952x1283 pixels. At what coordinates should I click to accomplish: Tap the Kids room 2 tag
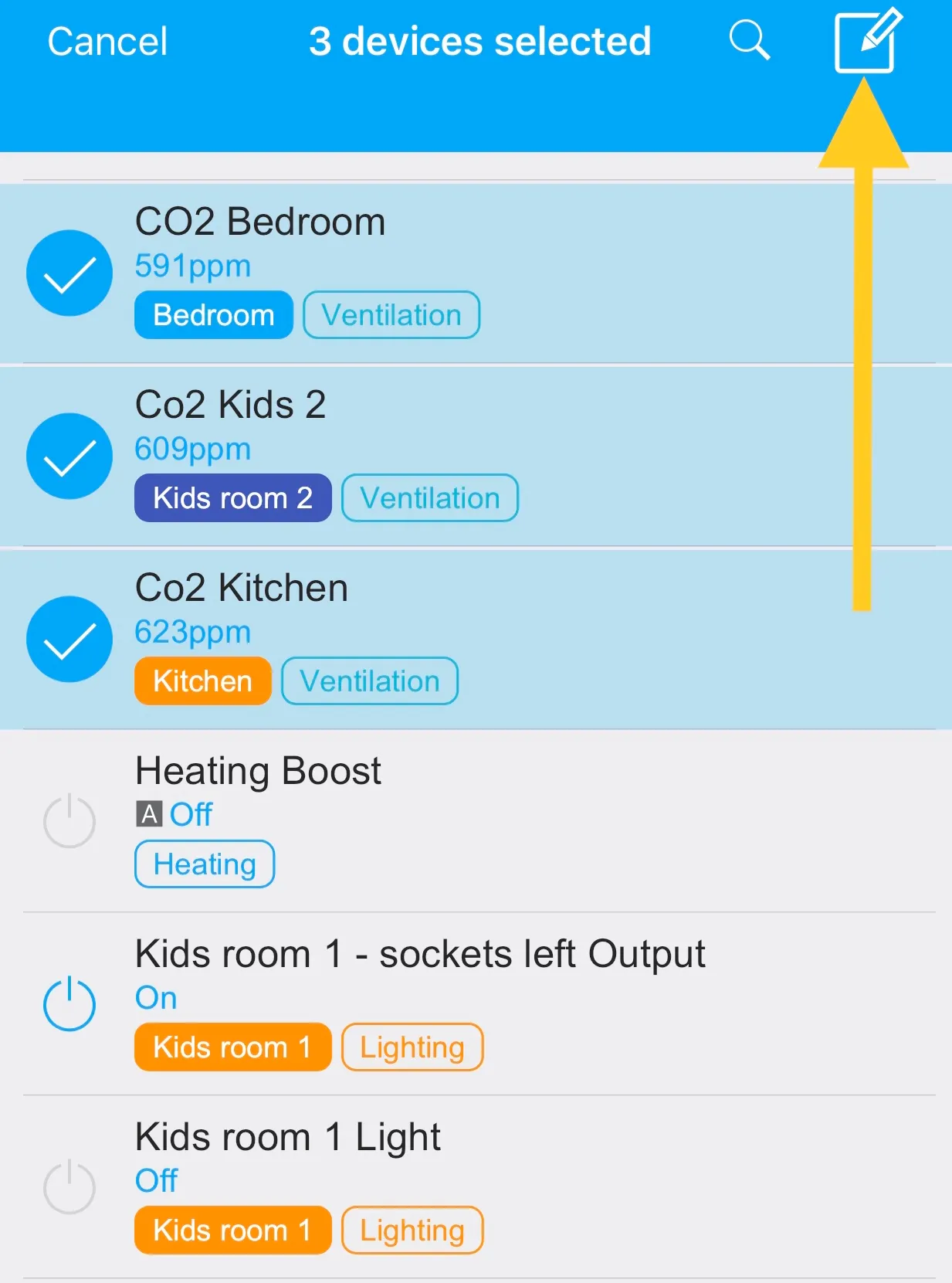pyautogui.click(x=232, y=498)
